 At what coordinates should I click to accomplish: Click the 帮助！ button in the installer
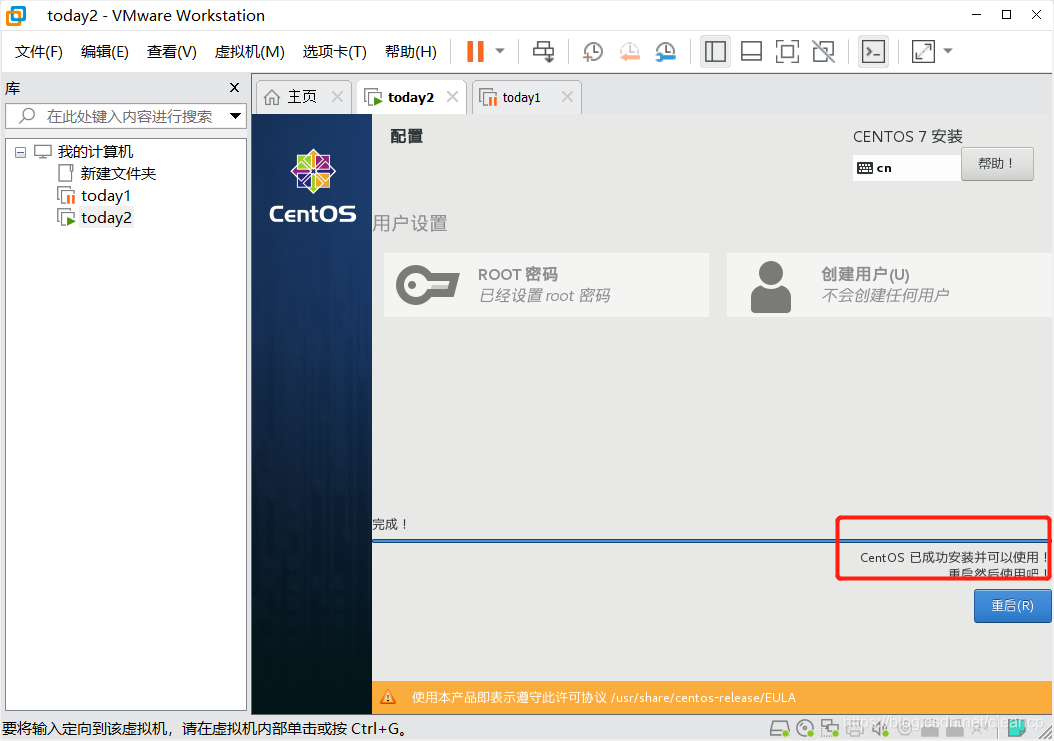pos(997,164)
